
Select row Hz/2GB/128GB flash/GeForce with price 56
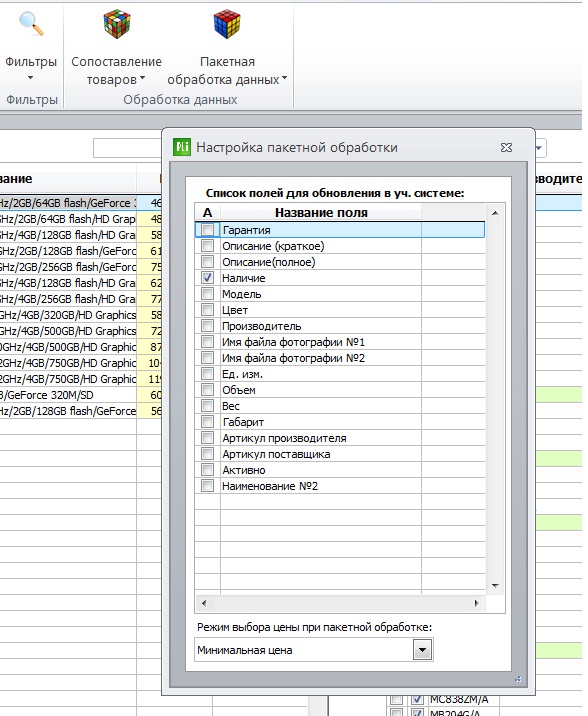click(x=80, y=411)
